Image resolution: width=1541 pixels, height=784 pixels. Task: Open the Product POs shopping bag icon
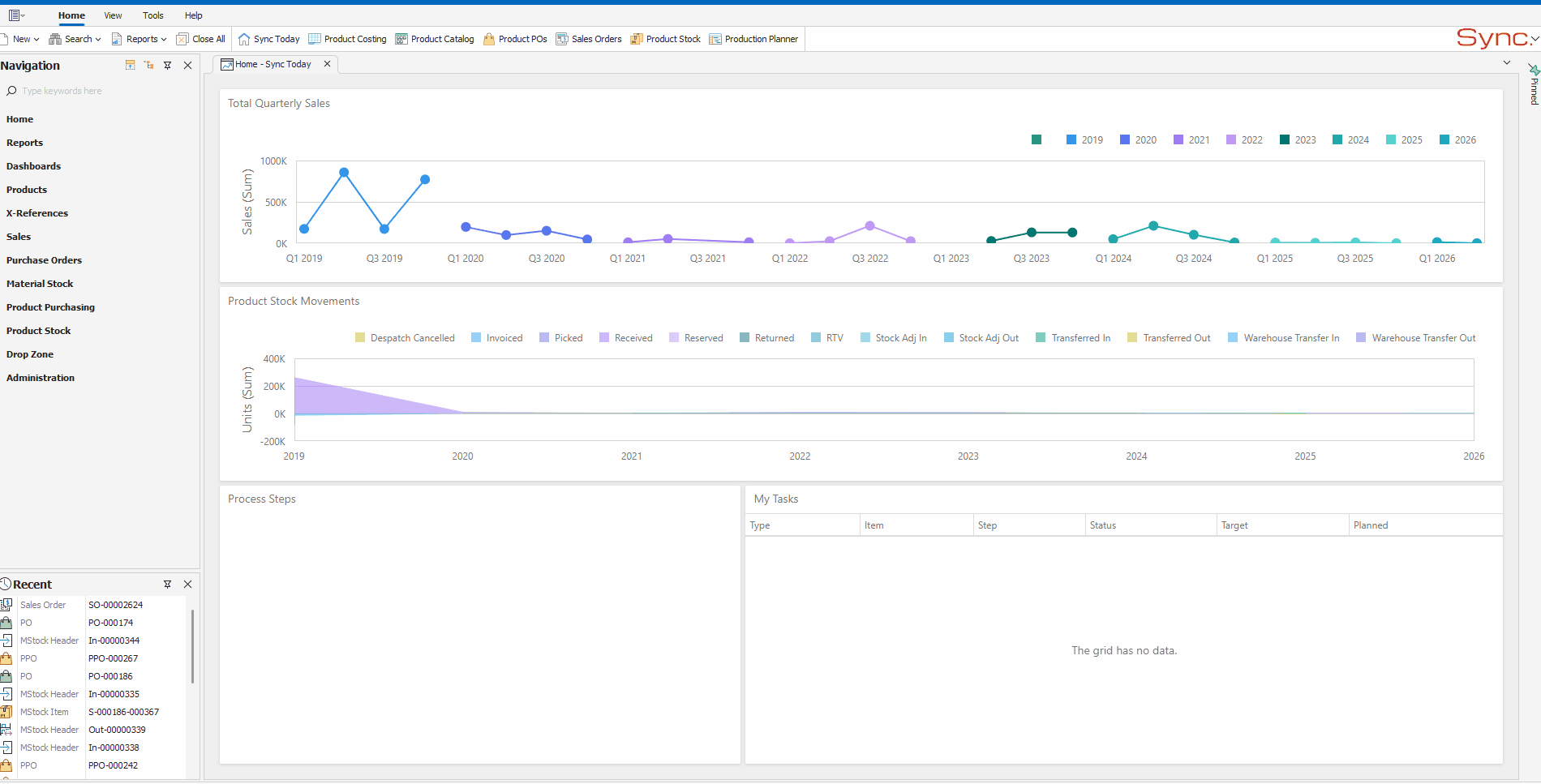coord(489,39)
